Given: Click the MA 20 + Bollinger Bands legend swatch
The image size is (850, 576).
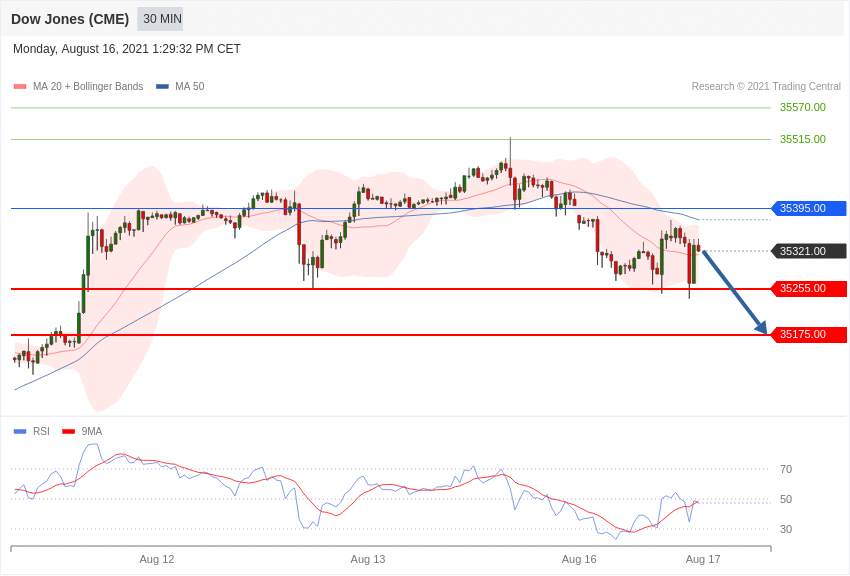Looking at the screenshot, I should point(20,87).
